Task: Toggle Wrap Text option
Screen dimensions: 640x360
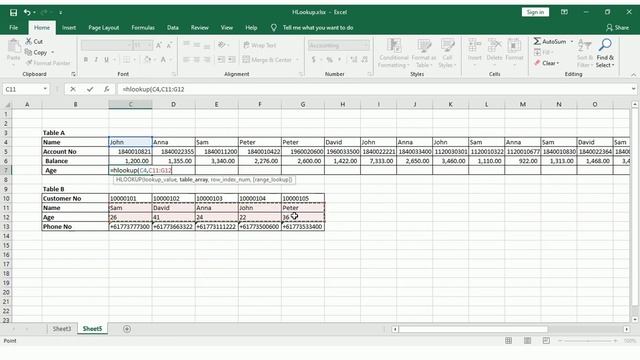Action: [260, 45]
